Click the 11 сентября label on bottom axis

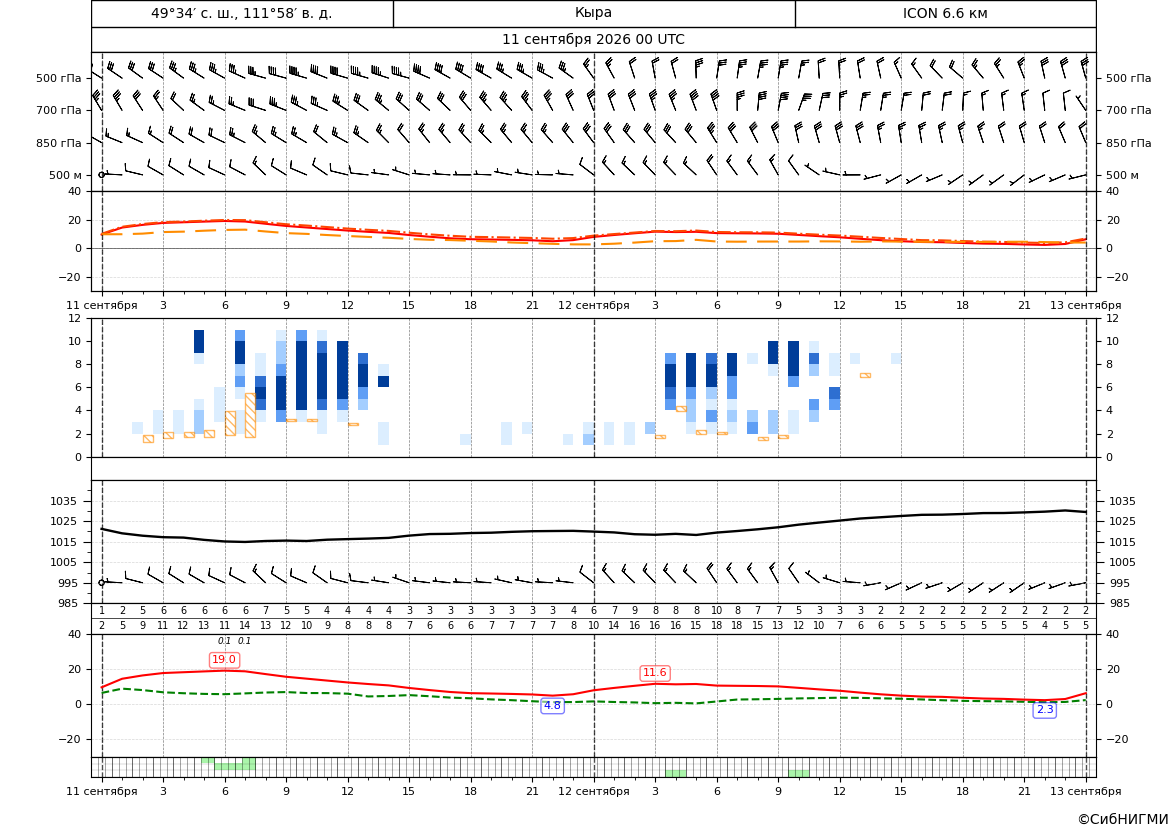102,791
